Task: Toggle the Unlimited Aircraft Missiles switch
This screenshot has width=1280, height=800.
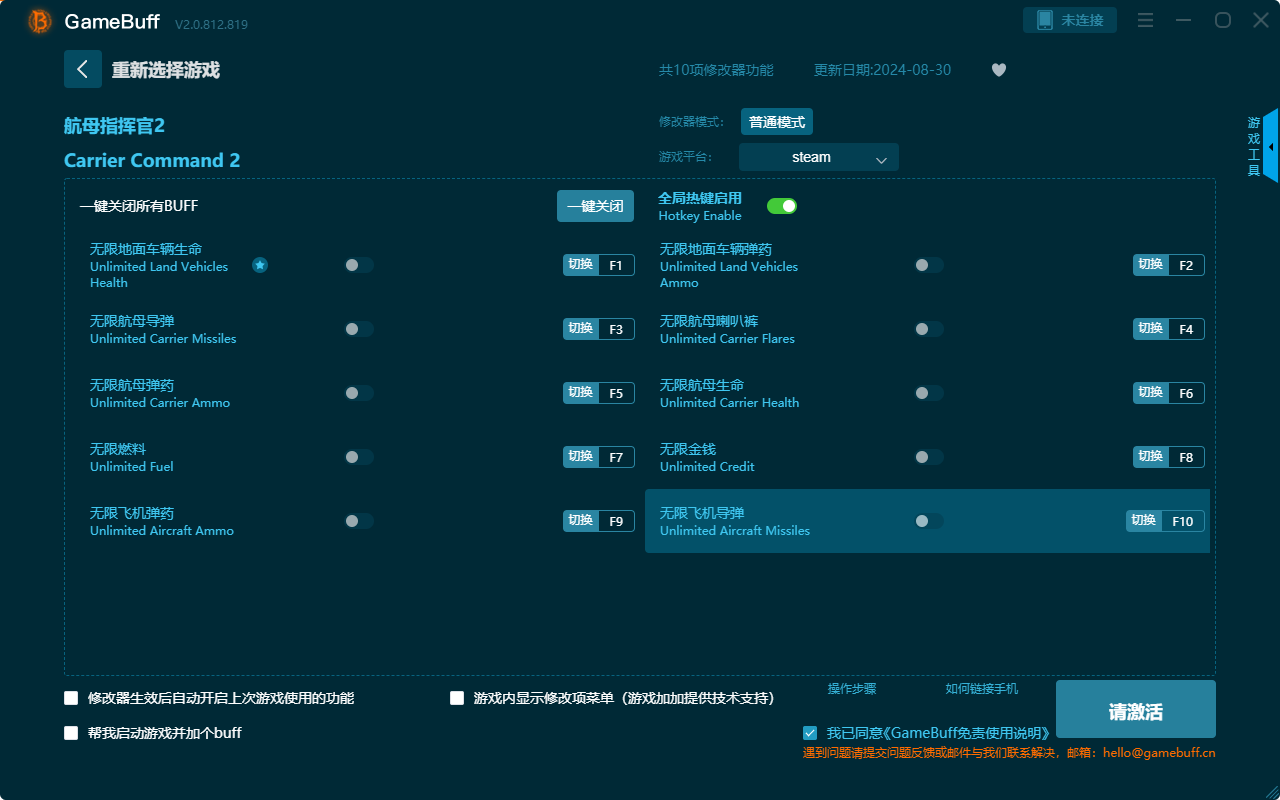Action: coord(928,520)
